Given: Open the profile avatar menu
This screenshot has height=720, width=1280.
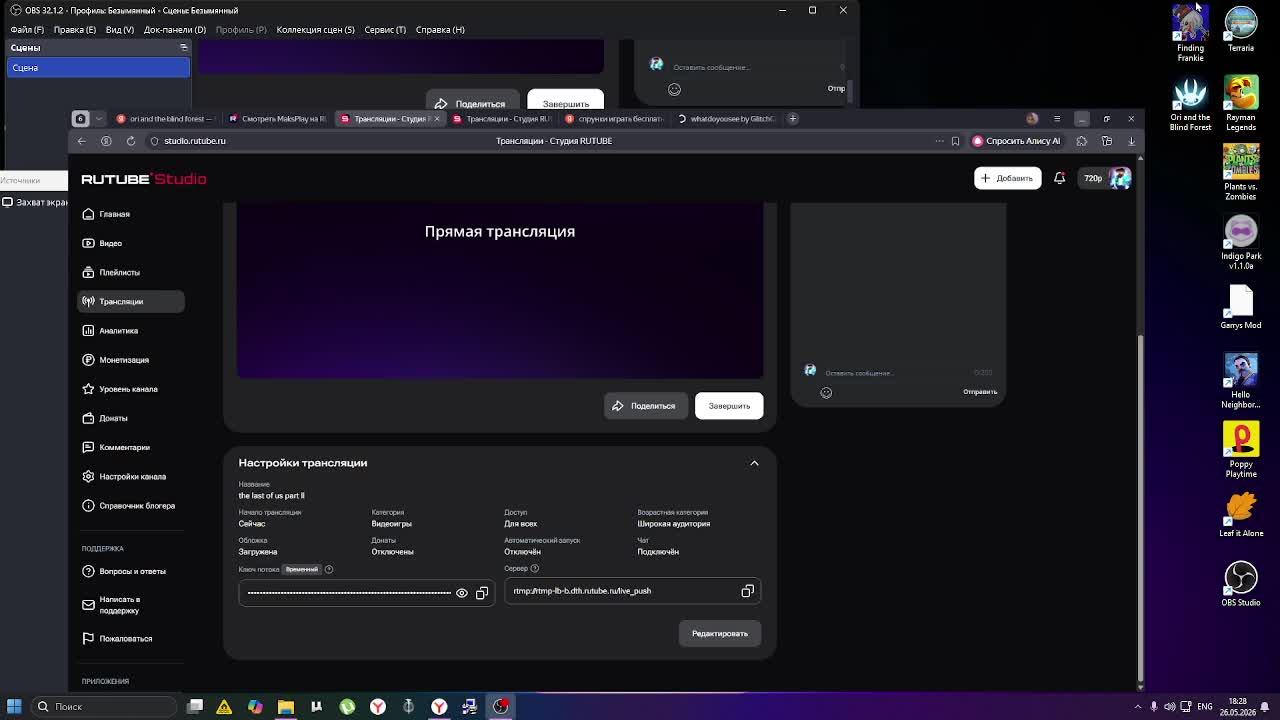Looking at the screenshot, I should [x=1120, y=178].
